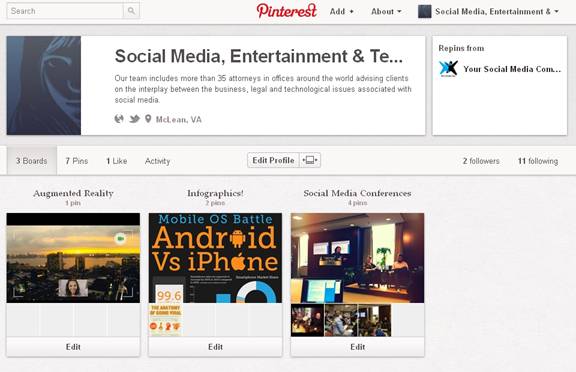Click the rearrange boards icon beside Edit Profile
576x372 pixels.
pos(310,160)
